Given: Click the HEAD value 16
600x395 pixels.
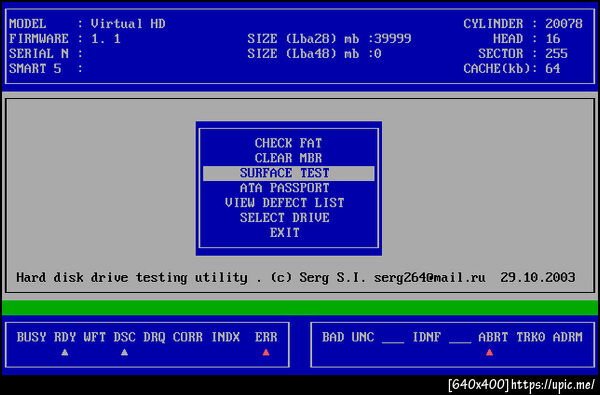Looking at the screenshot, I should click(553, 39).
